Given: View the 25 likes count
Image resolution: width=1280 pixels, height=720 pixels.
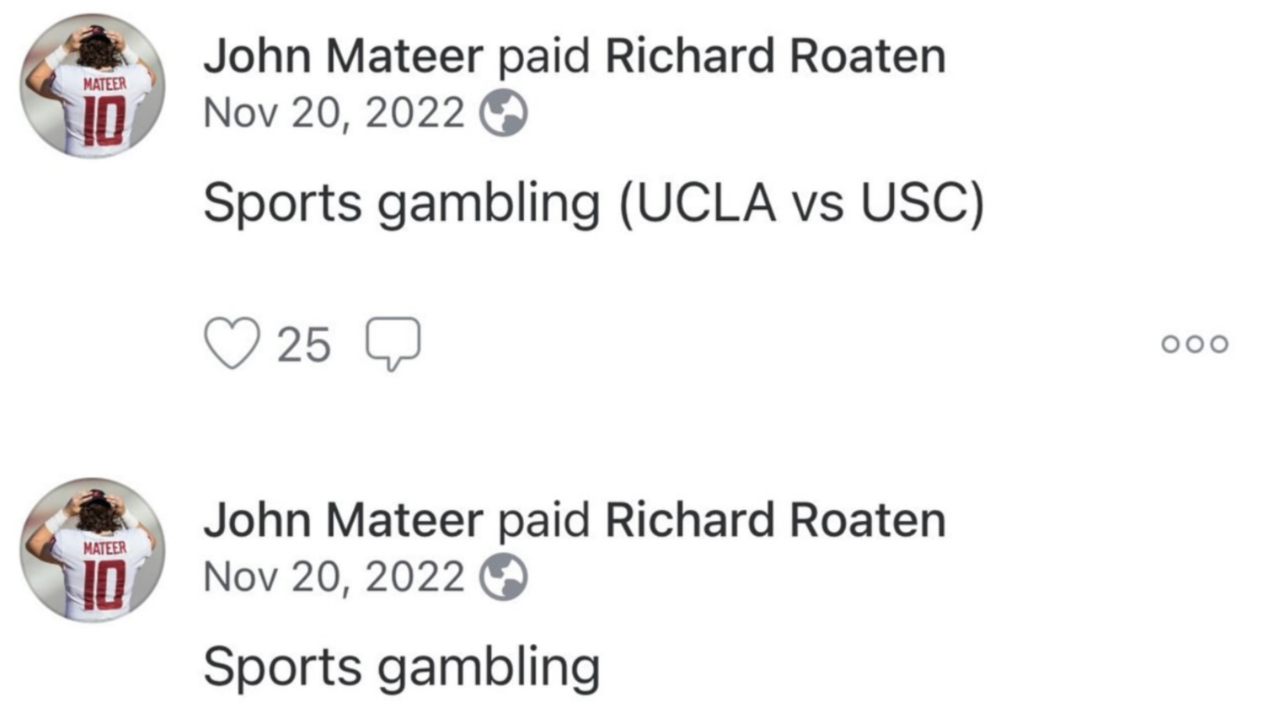Looking at the screenshot, I should (x=303, y=346).
